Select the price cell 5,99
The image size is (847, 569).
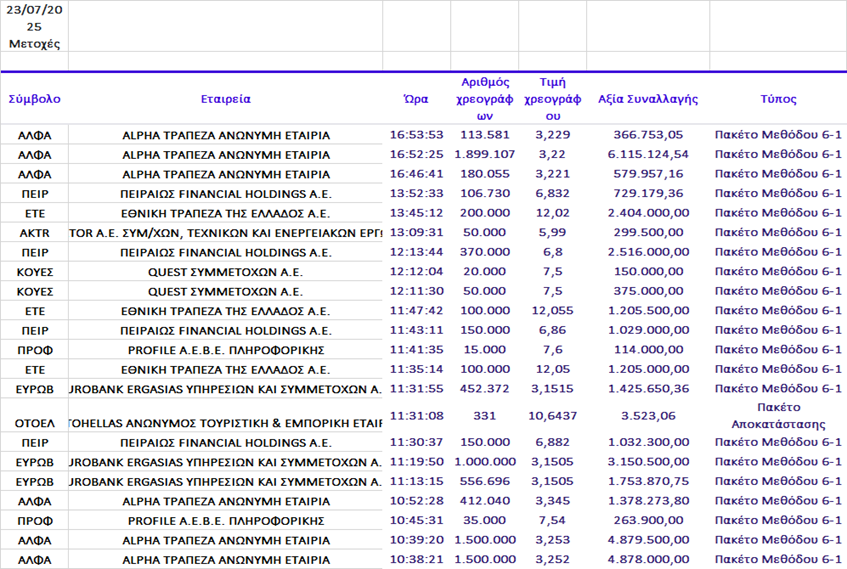click(553, 232)
